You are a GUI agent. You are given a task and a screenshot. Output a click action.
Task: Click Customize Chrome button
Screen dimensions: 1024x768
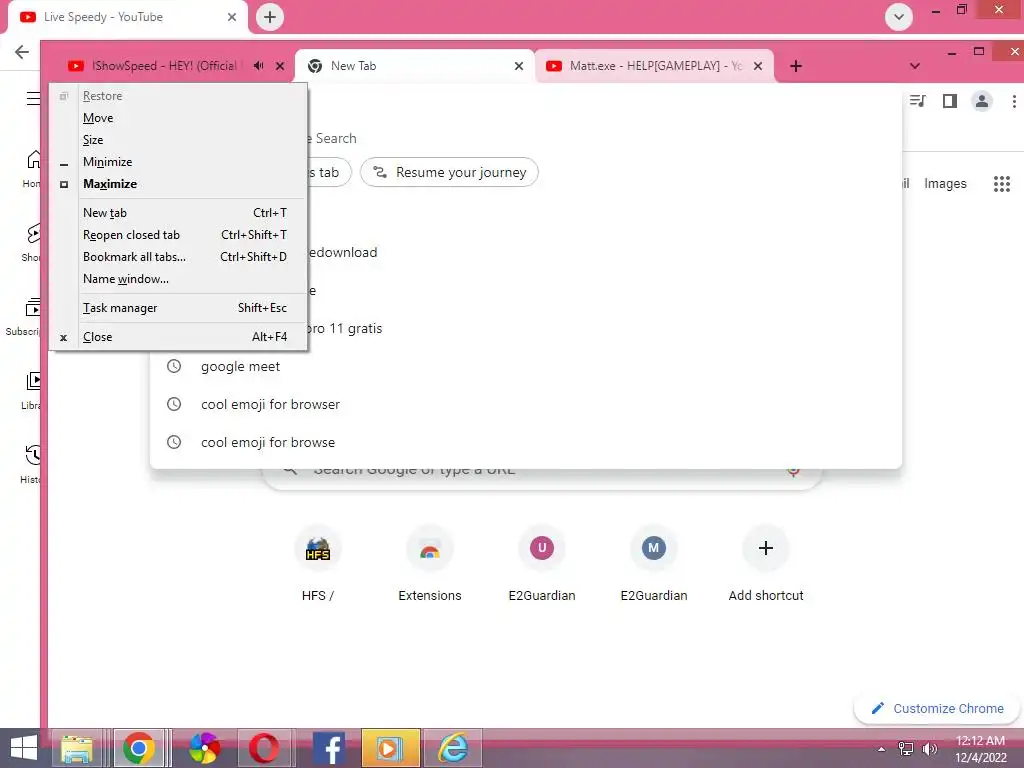coord(937,709)
